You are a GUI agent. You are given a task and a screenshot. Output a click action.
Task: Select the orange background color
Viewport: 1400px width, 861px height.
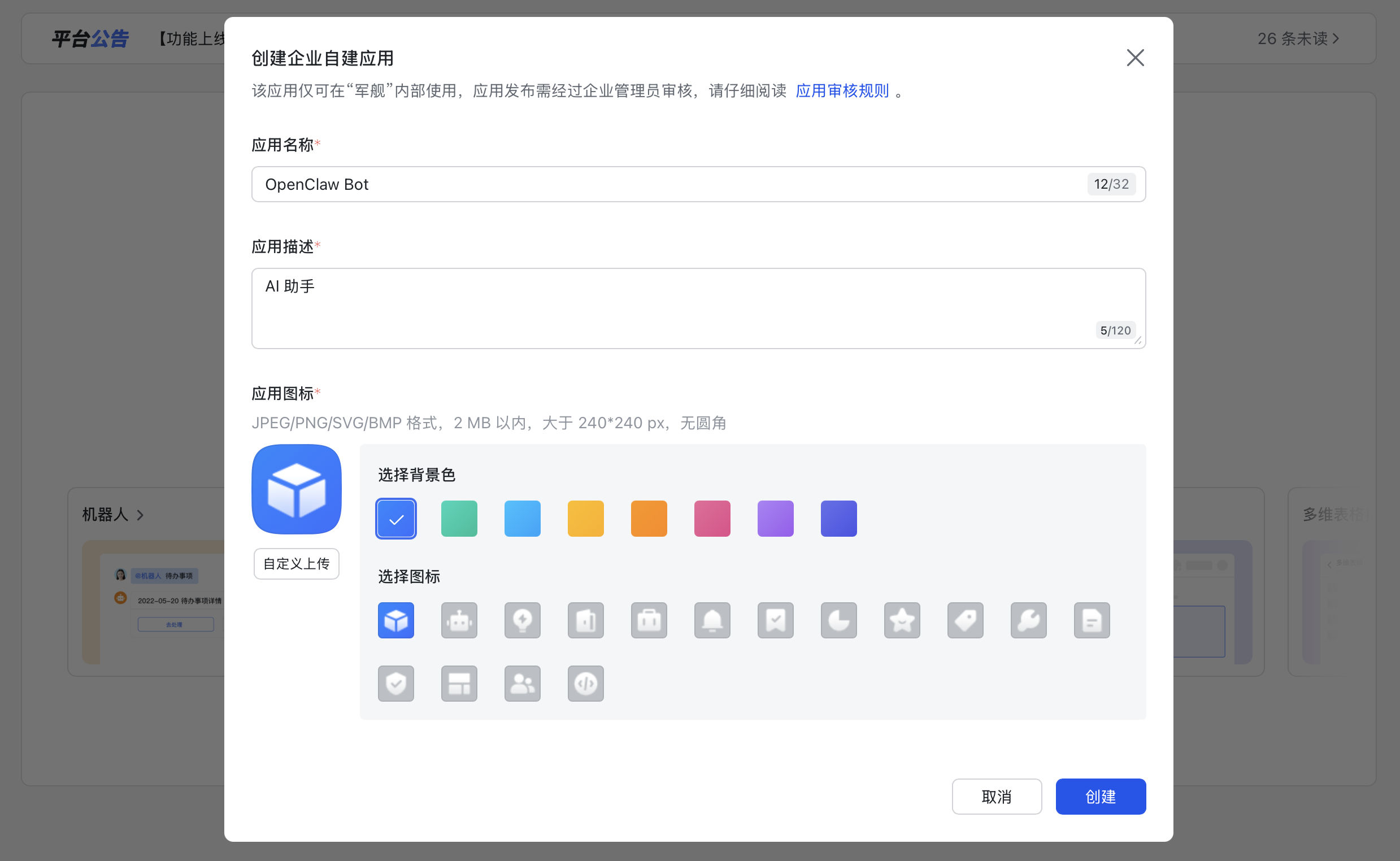coord(649,518)
